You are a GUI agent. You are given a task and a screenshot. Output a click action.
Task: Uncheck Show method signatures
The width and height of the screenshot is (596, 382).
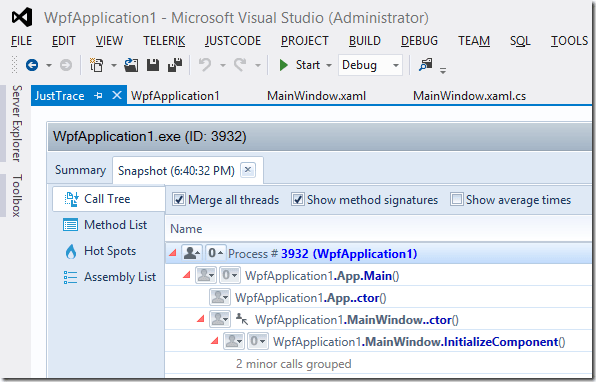(298, 199)
